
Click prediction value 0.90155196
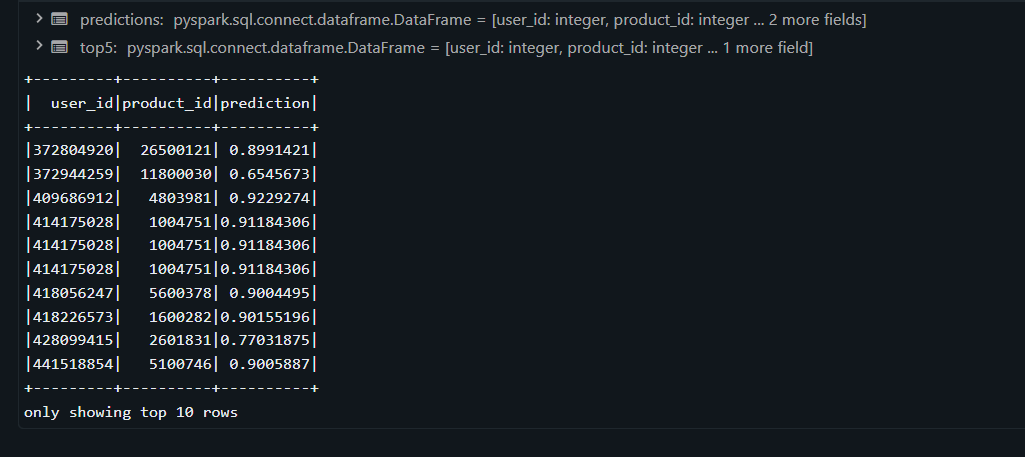265,317
